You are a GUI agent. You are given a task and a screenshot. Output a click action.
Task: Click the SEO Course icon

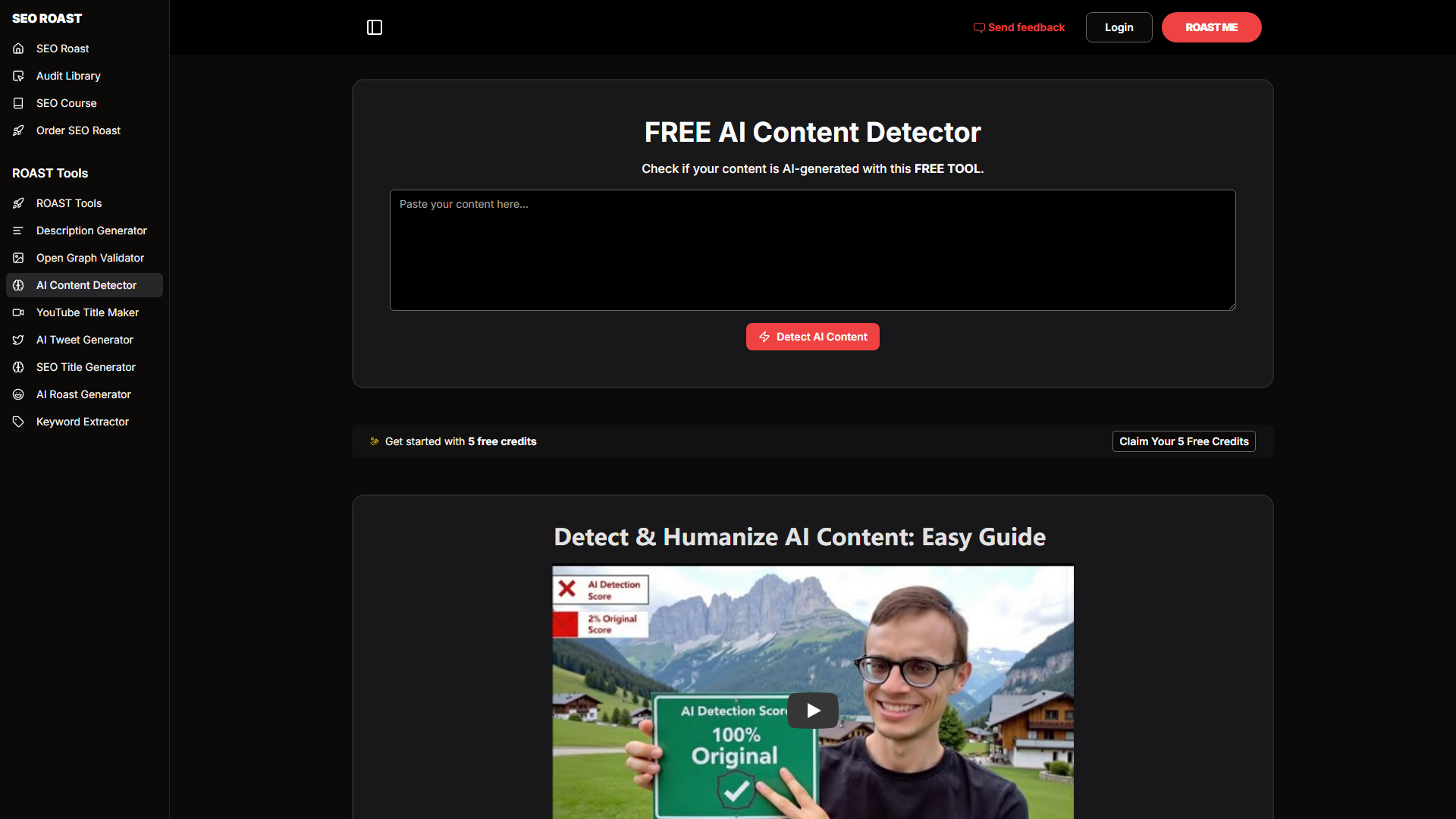pyautogui.click(x=19, y=103)
